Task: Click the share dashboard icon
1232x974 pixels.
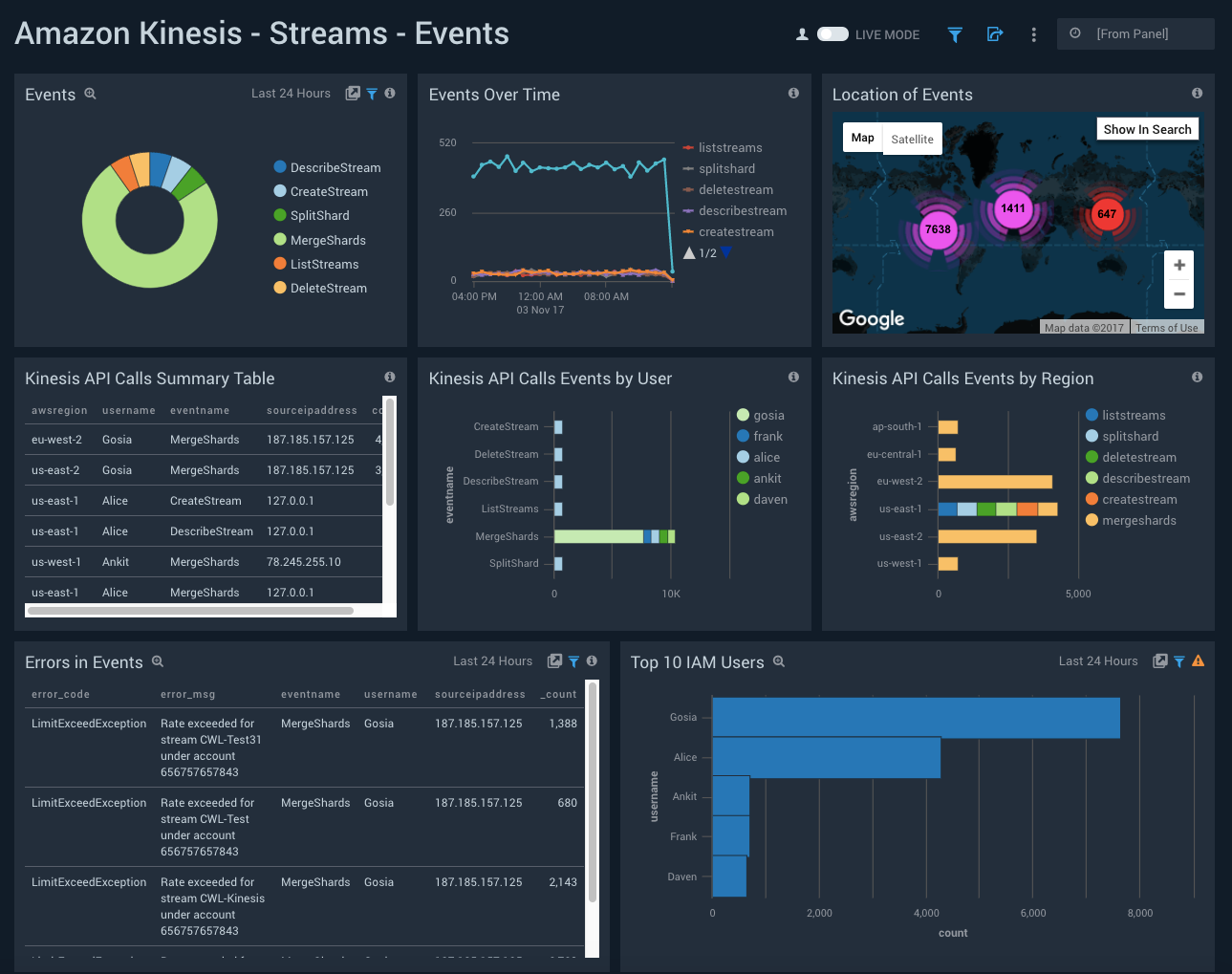Action: coord(994,34)
